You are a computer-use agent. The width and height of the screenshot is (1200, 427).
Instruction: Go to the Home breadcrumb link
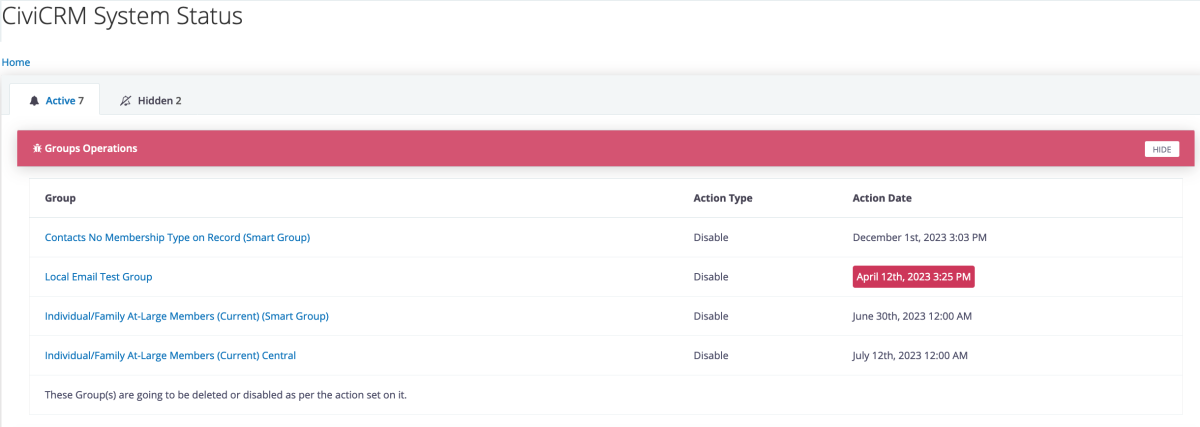16,62
